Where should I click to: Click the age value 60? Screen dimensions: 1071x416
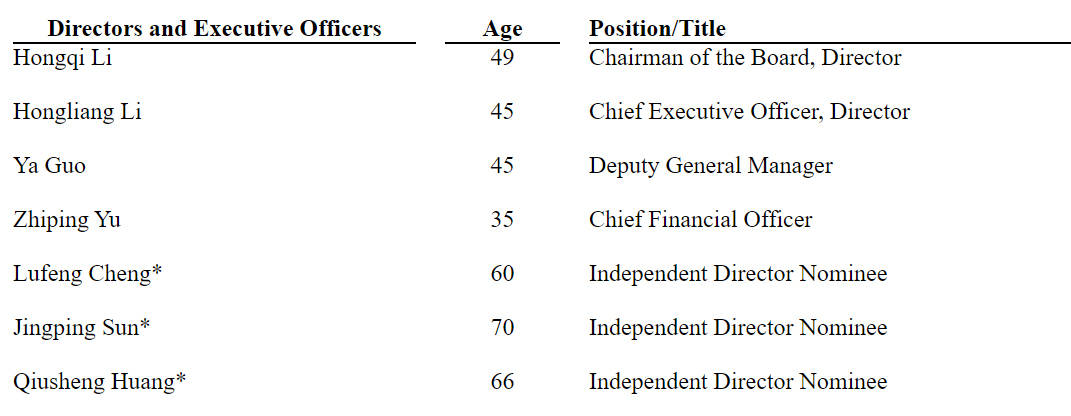(502, 274)
